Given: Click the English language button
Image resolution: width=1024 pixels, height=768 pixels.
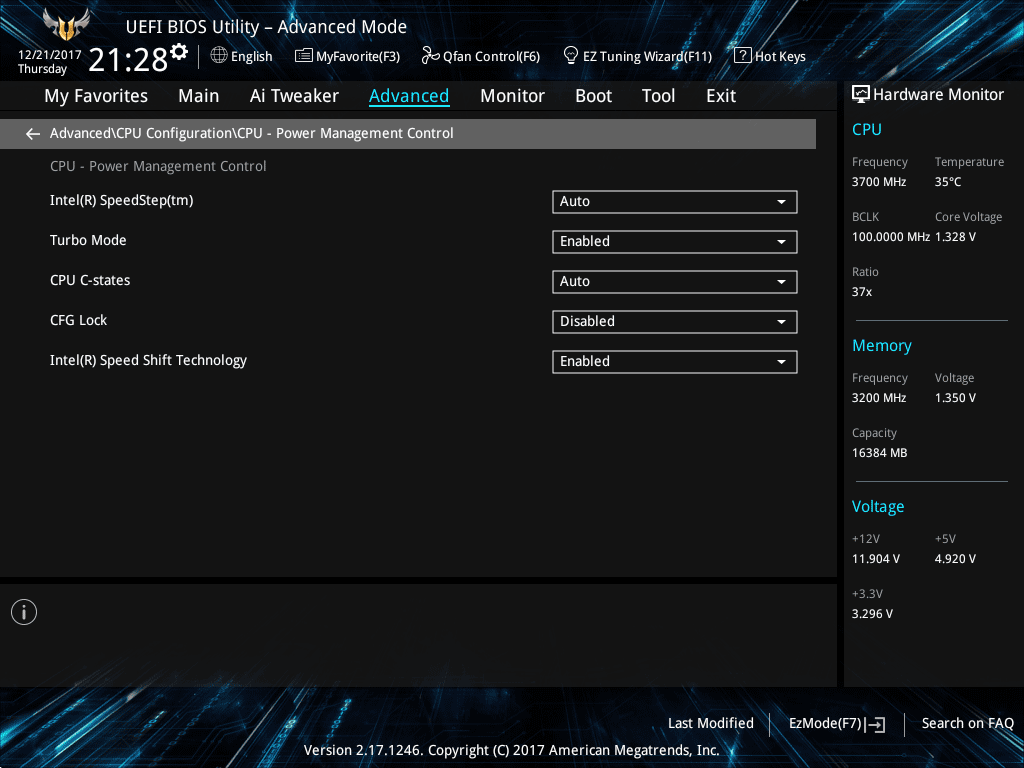Looking at the screenshot, I should coord(242,56).
